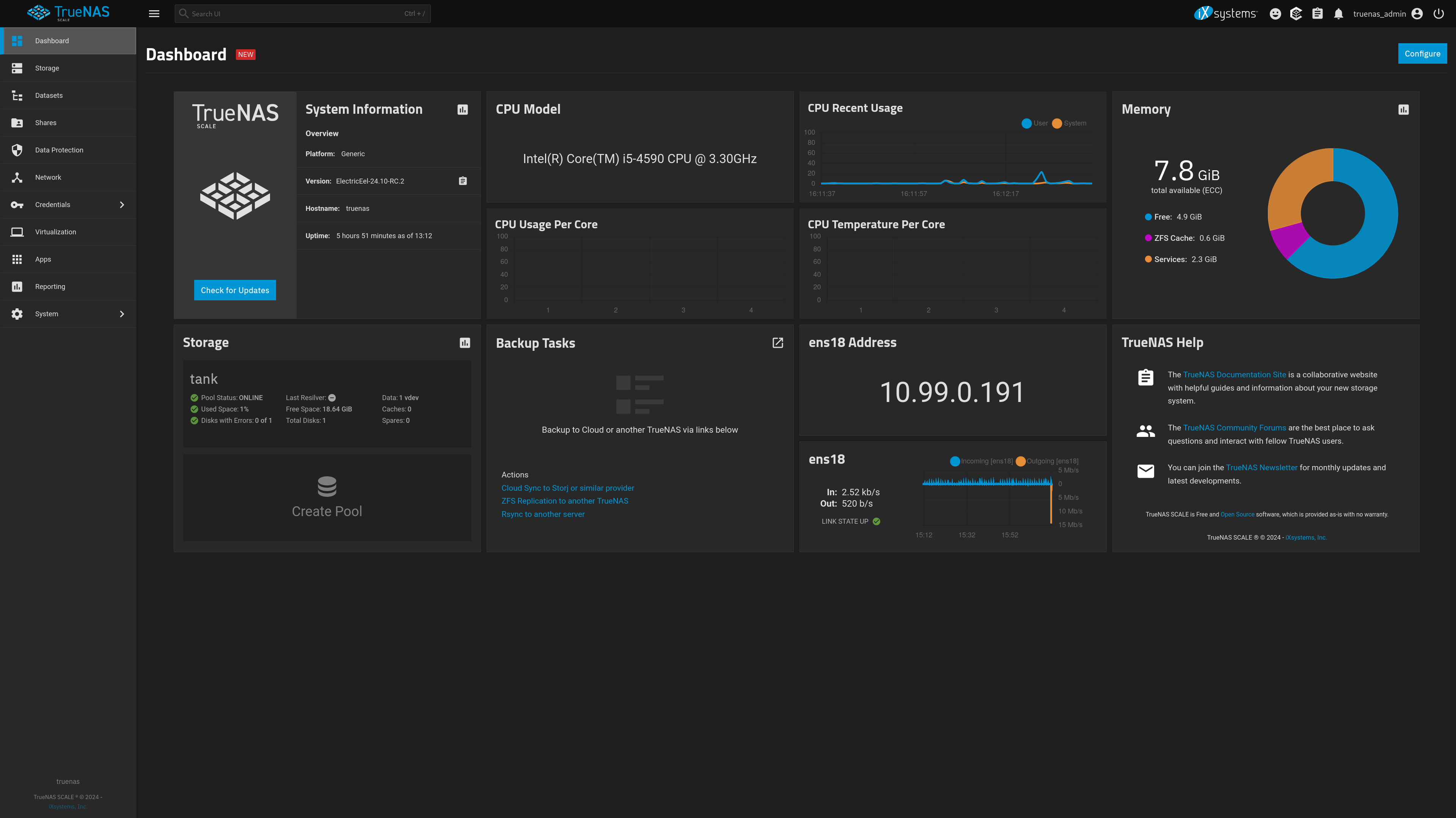
Task: Open iXsystems, Inc. link in Help card
Action: 1306,538
